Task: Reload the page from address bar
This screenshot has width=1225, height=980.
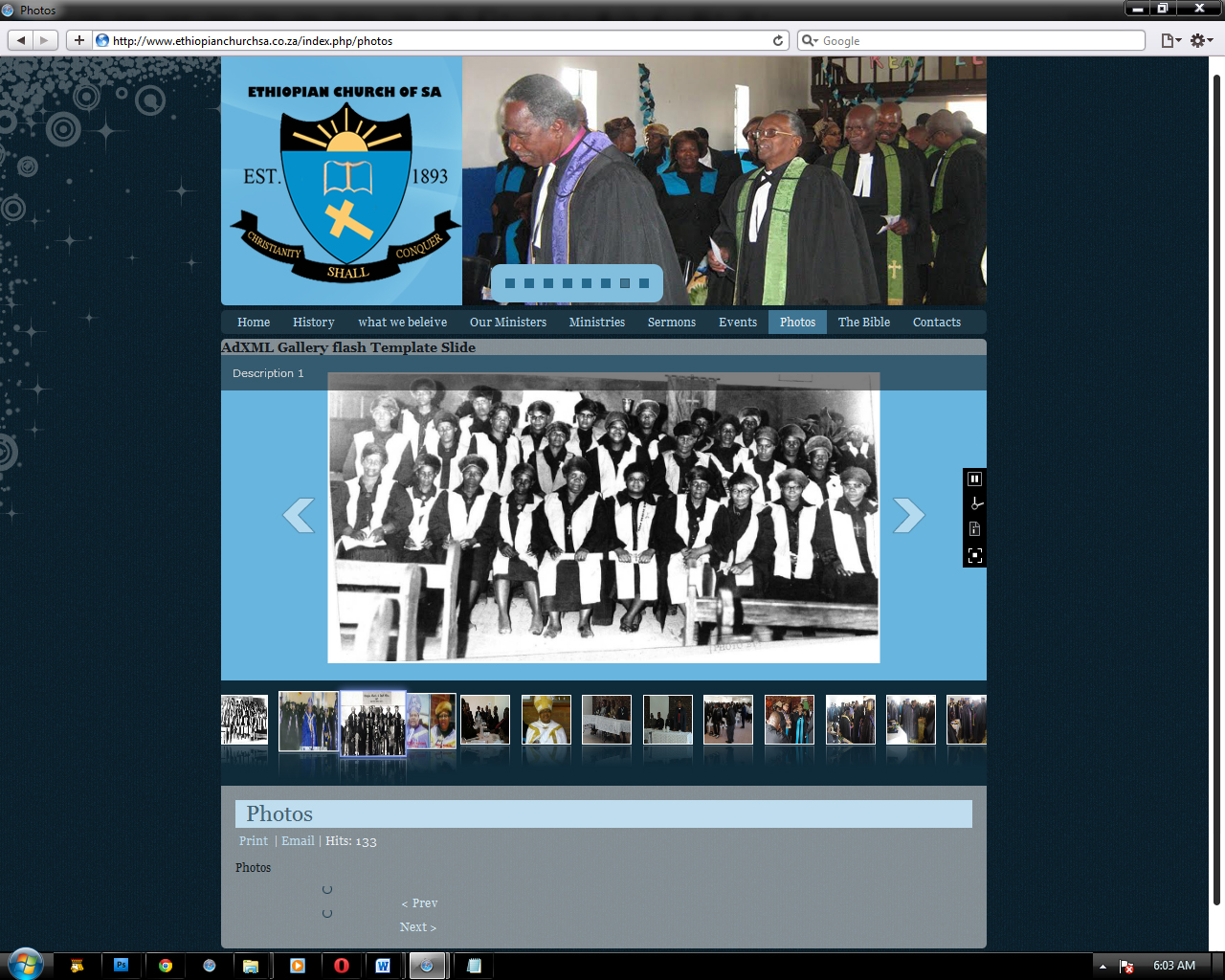Action: [778, 40]
